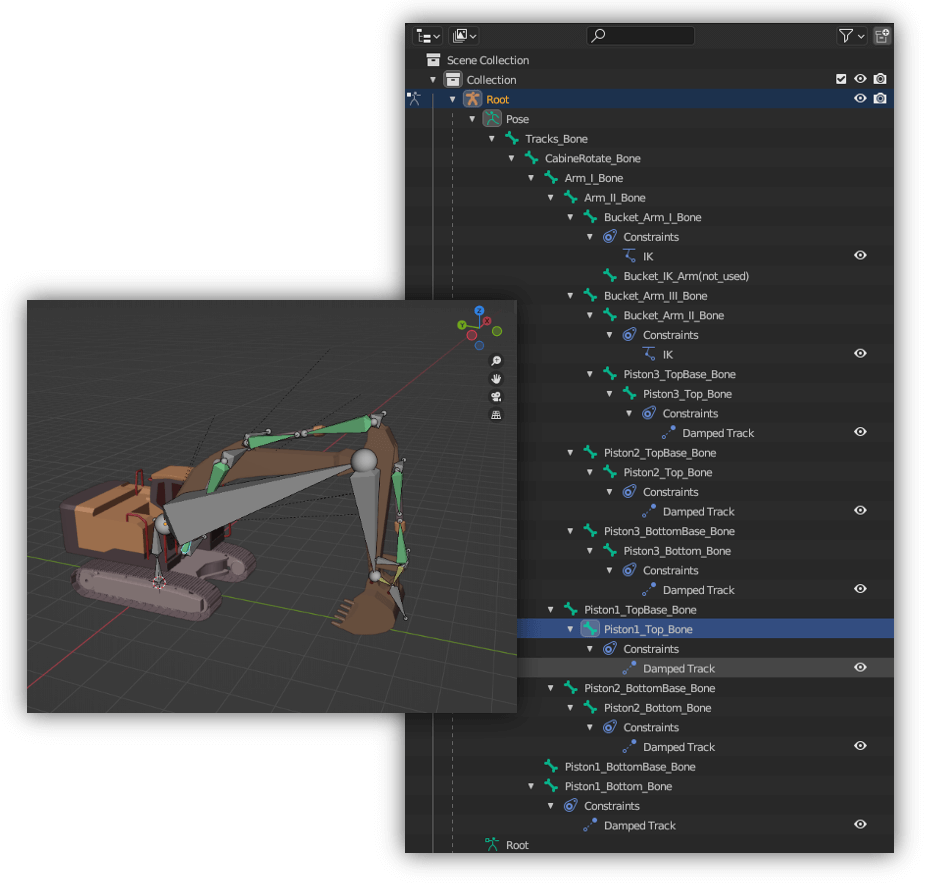This screenshot has height=883, width=926.
Task: Toggle perspective/orthographic icon below the camera icon
Action: [497, 414]
